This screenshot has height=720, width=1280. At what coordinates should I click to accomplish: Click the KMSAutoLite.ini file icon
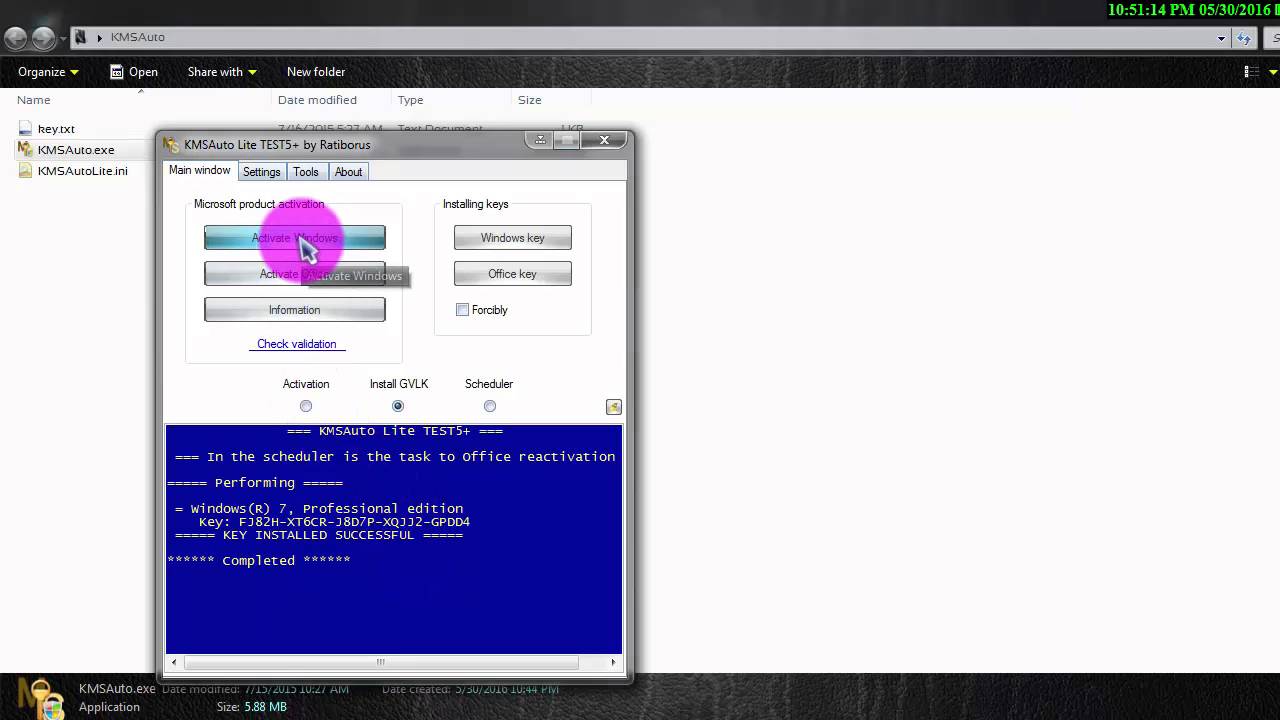point(26,171)
